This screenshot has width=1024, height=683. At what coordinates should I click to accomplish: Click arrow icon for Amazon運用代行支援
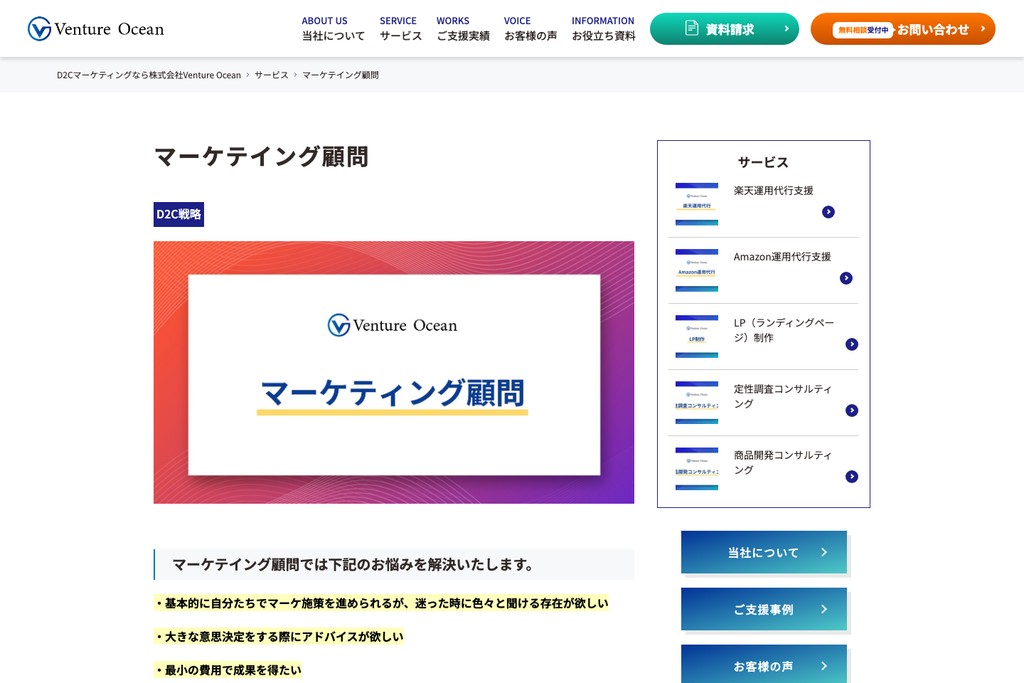pyautogui.click(x=846, y=278)
